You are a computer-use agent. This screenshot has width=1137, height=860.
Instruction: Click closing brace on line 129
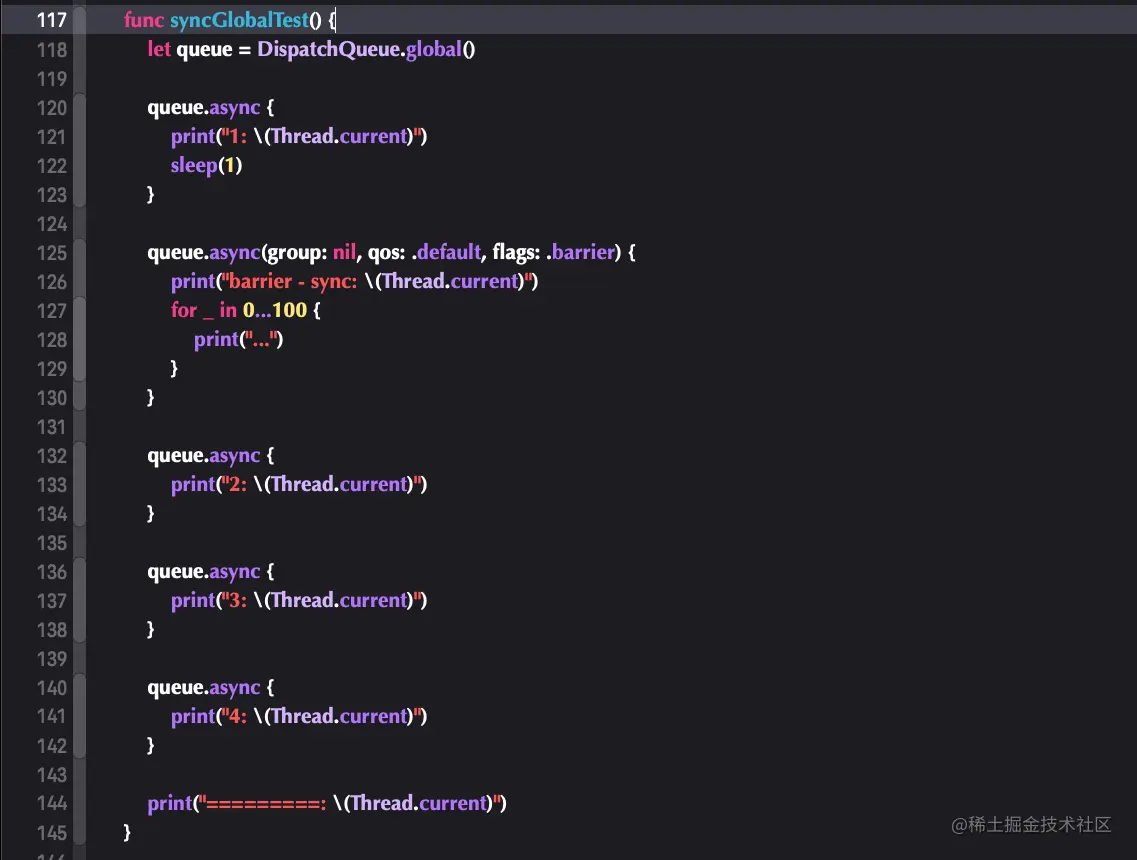(174, 368)
